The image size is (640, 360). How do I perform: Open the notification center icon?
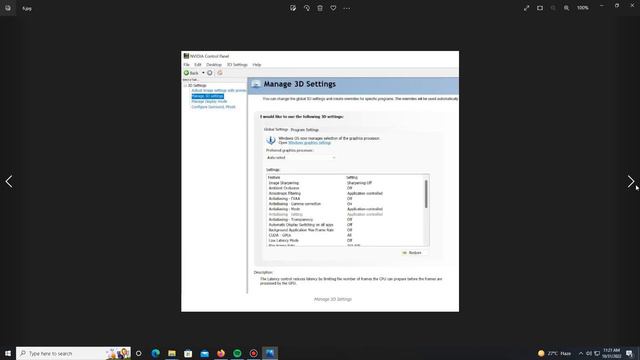click(629, 353)
